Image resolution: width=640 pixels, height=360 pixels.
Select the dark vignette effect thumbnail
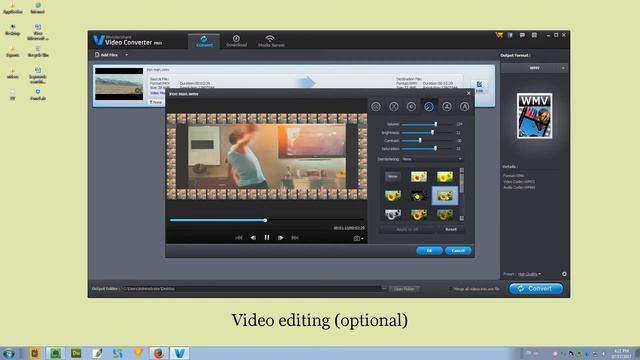[x=419, y=196]
